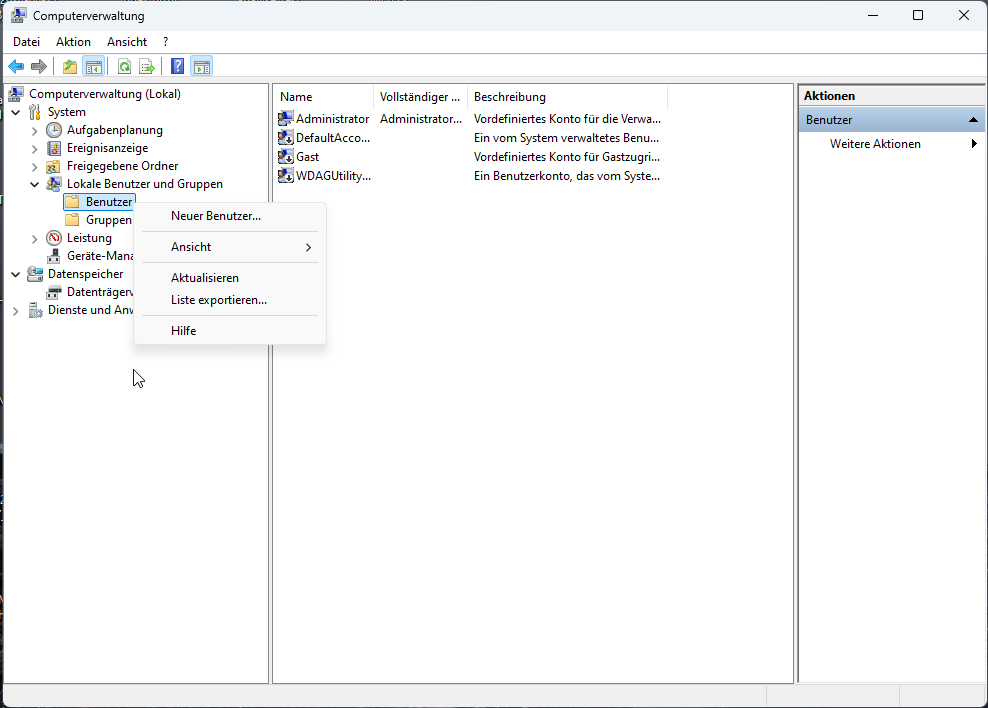Sort by the Vollständiger column header
Screen dimensions: 988x708
(420, 97)
